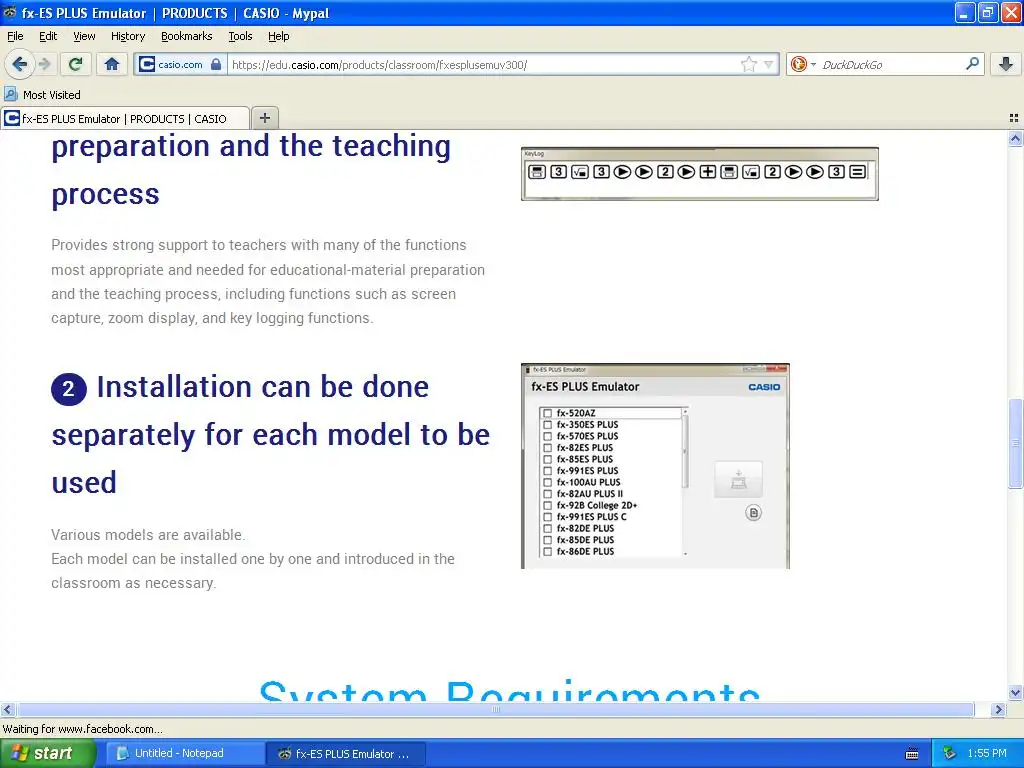
Task: Click the padlock security icon
Action: [x=216, y=64]
